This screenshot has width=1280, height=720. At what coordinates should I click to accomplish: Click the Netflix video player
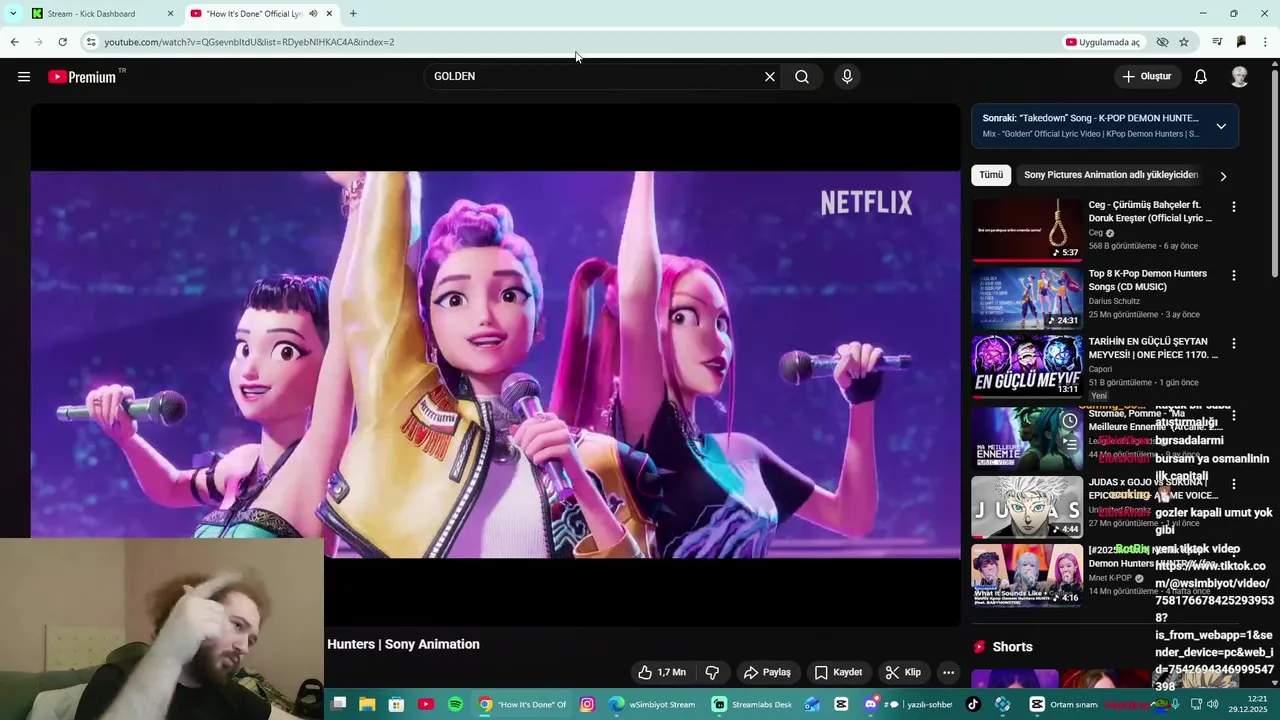(x=495, y=364)
